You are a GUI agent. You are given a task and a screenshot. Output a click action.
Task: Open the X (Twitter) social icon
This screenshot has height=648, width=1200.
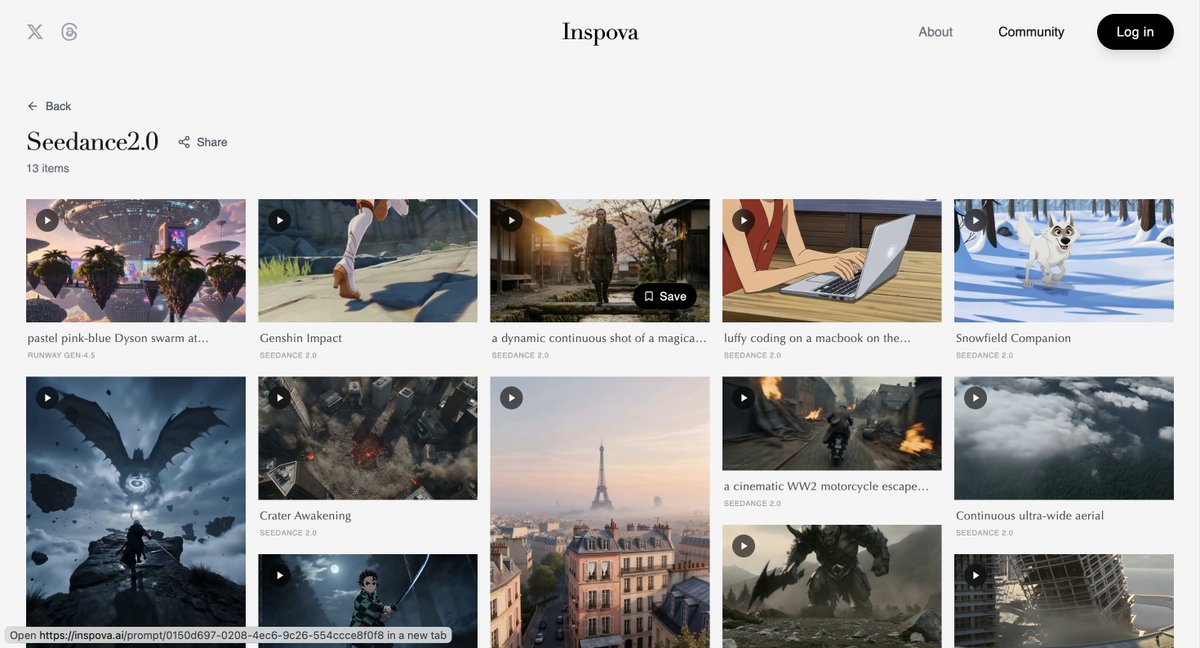coord(35,32)
